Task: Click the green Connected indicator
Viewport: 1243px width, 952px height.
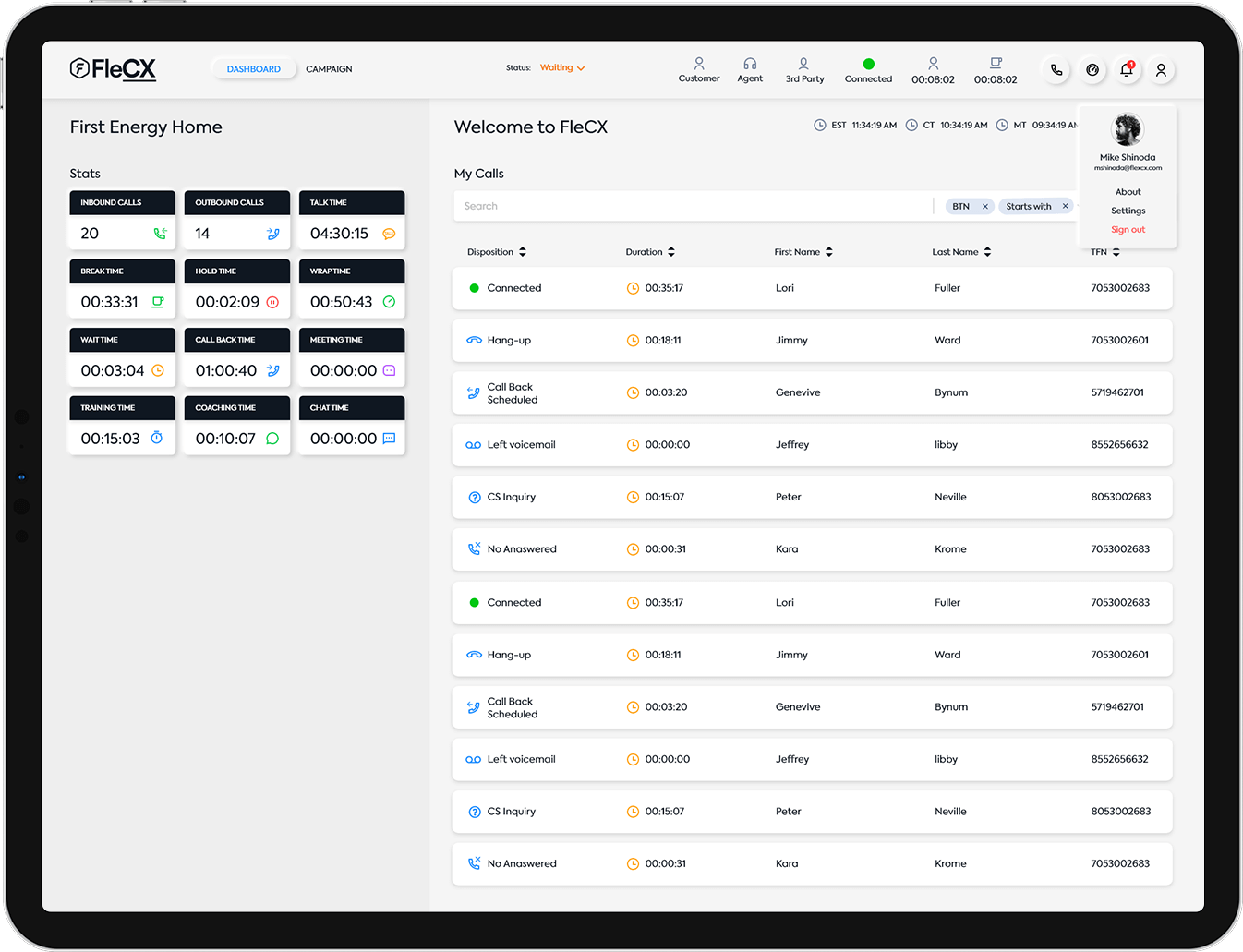Action: point(868,64)
